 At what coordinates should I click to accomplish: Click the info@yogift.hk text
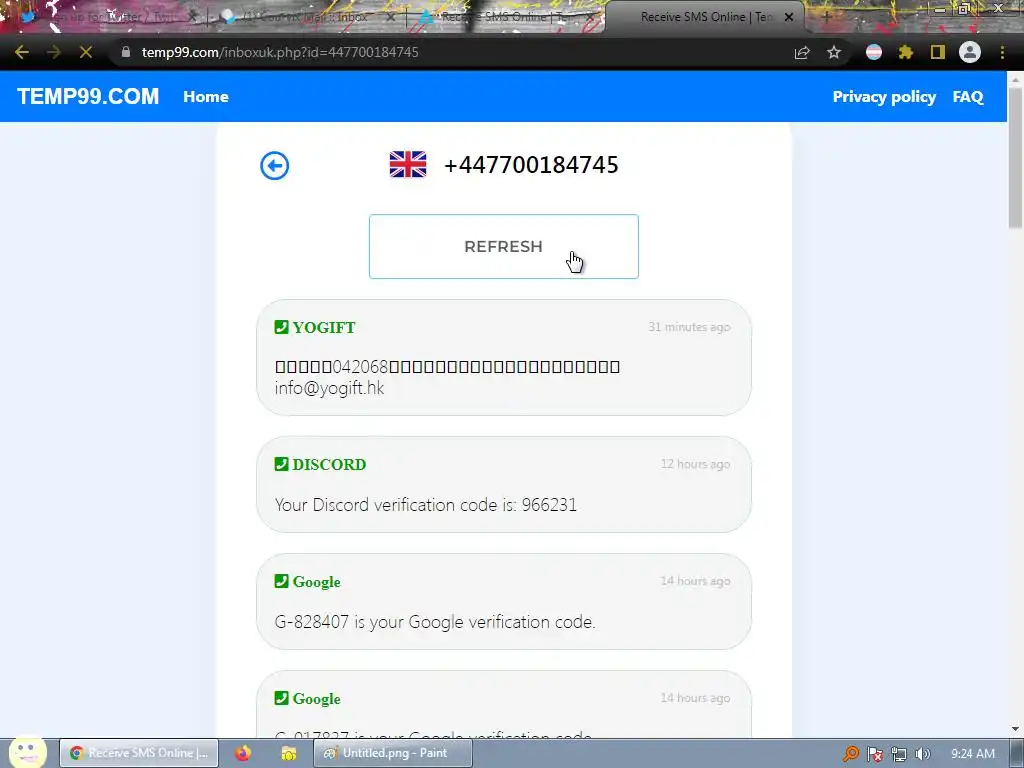[x=329, y=388]
